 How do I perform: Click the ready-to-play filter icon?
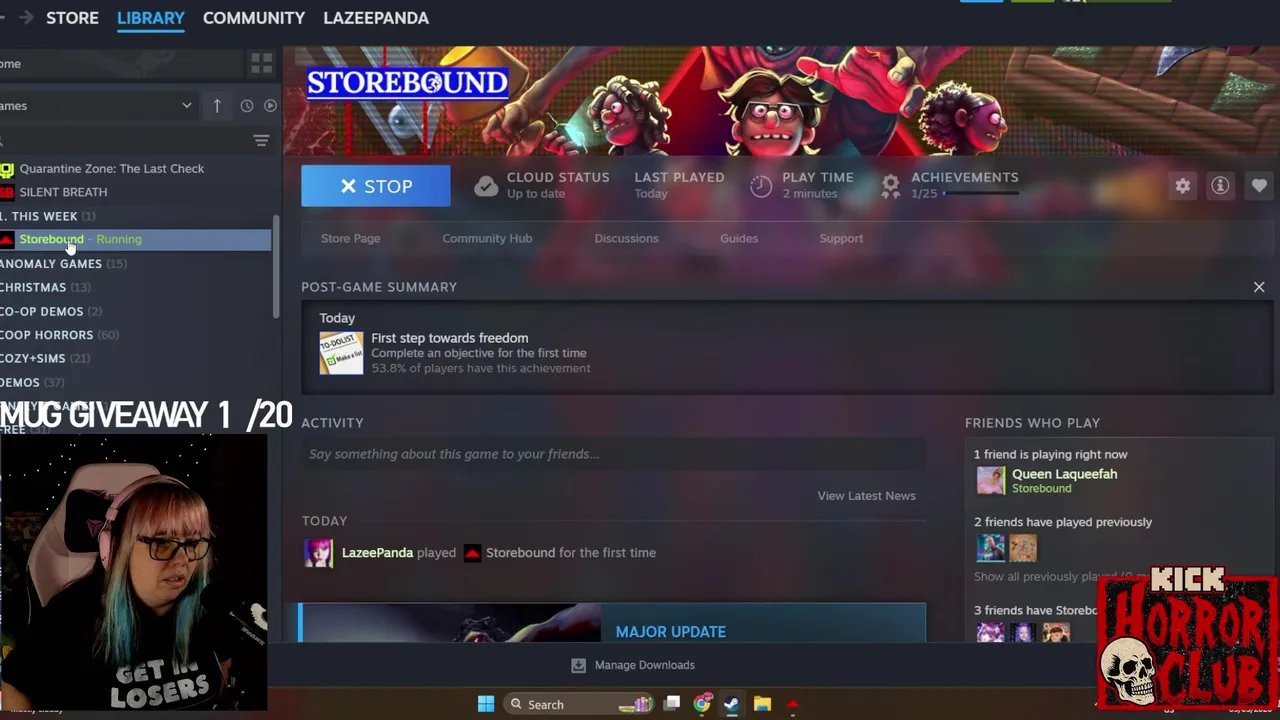270,106
